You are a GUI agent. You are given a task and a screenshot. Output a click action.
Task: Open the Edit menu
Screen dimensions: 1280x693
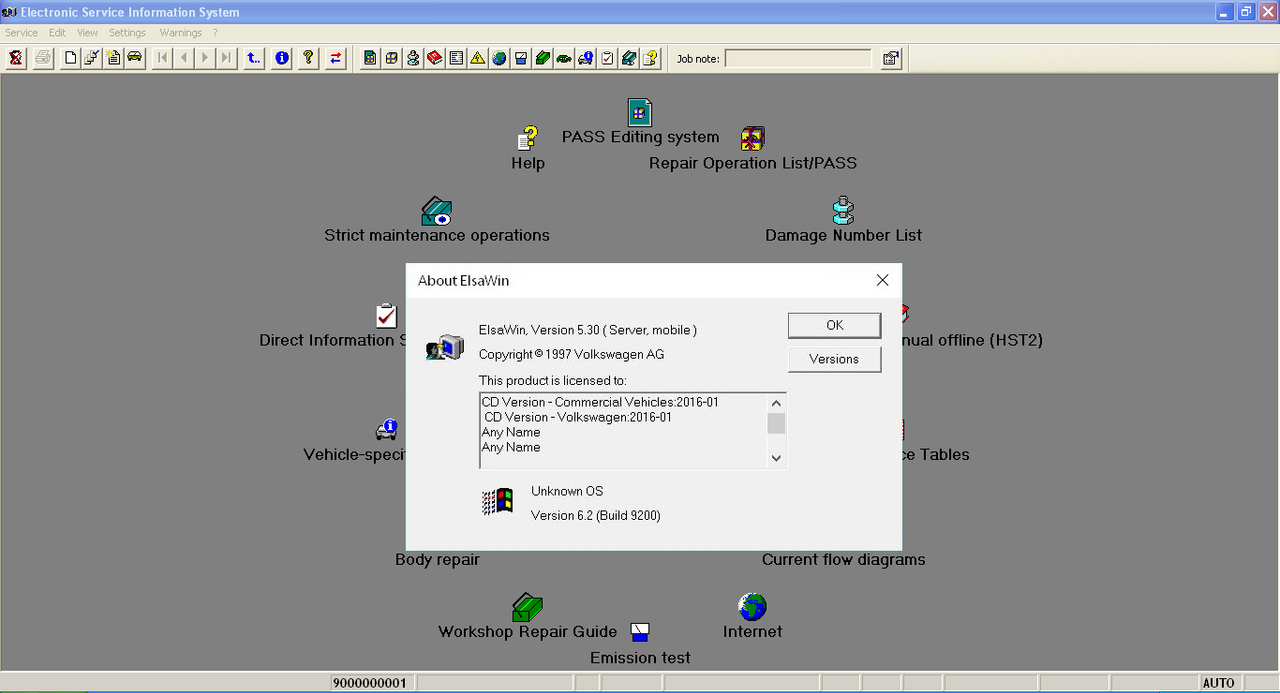pyautogui.click(x=57, y=33)
